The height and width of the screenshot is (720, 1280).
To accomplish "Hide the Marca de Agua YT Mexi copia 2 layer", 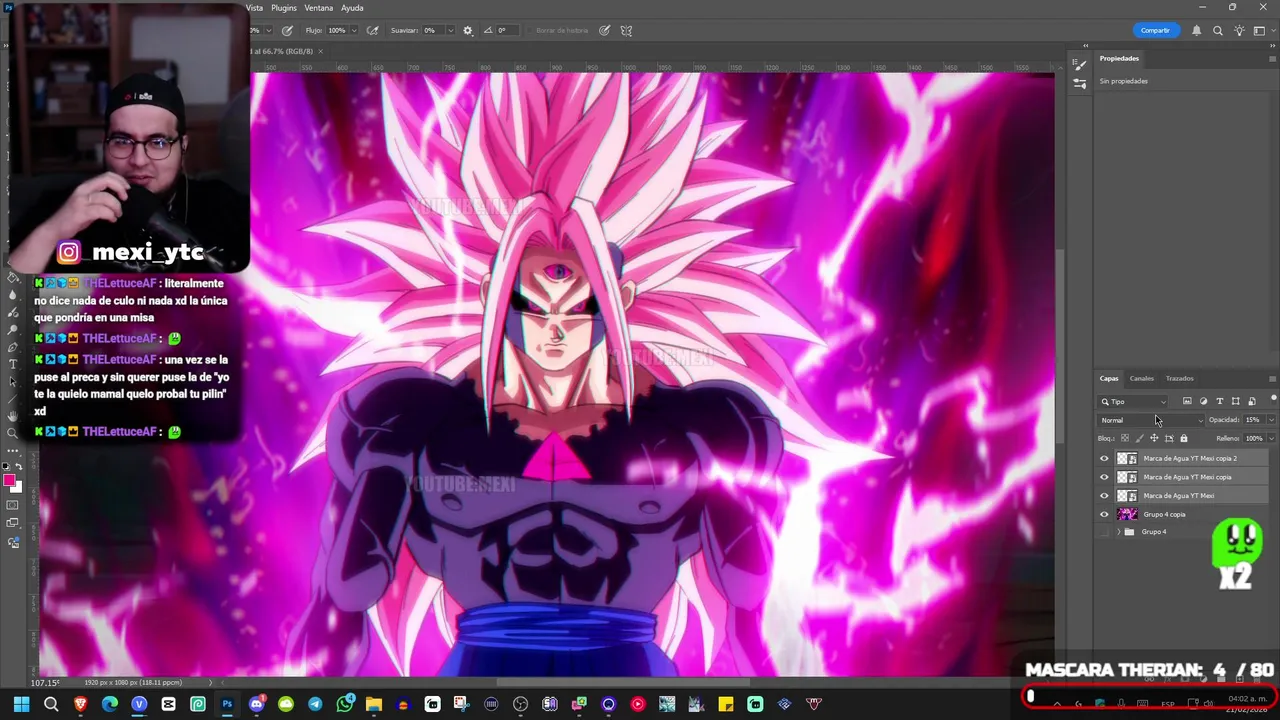I will (1104, 458).
